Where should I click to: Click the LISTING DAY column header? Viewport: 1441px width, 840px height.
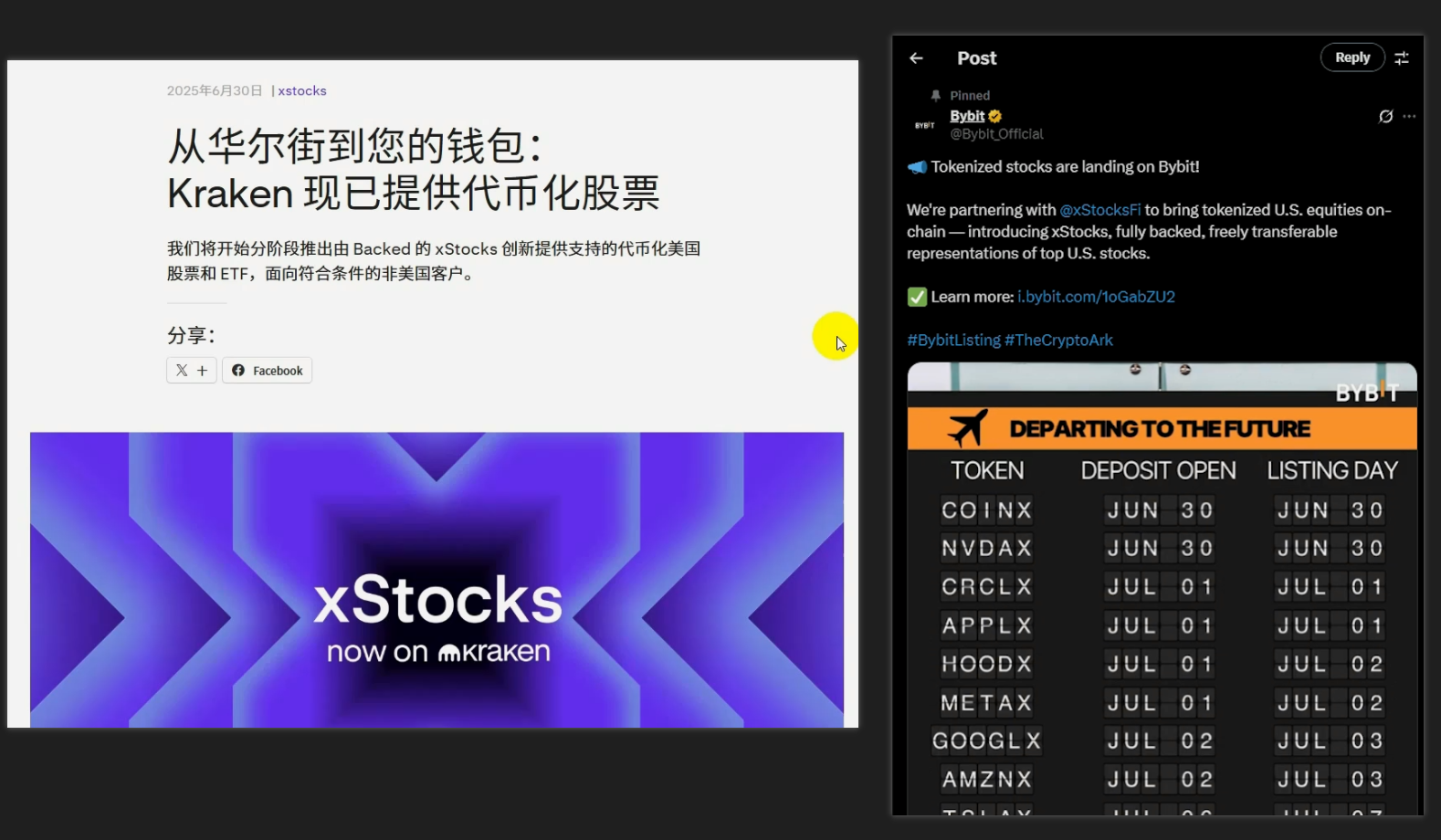pos(1332,470)
